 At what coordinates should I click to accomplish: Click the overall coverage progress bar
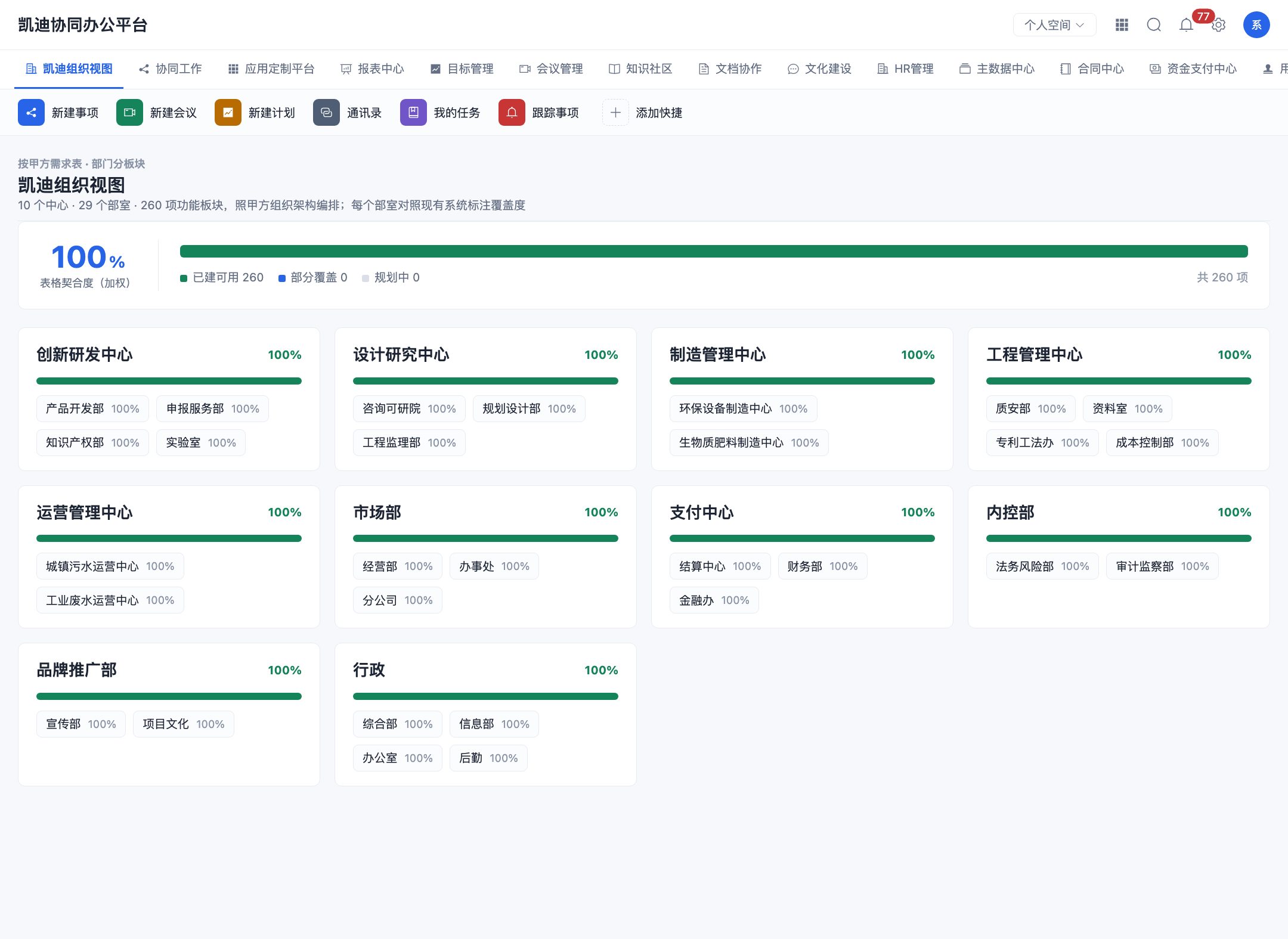coord(714,252)
